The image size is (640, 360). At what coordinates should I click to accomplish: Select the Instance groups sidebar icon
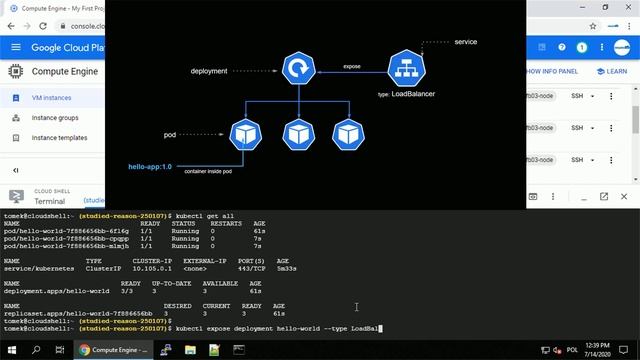(16, 118)
